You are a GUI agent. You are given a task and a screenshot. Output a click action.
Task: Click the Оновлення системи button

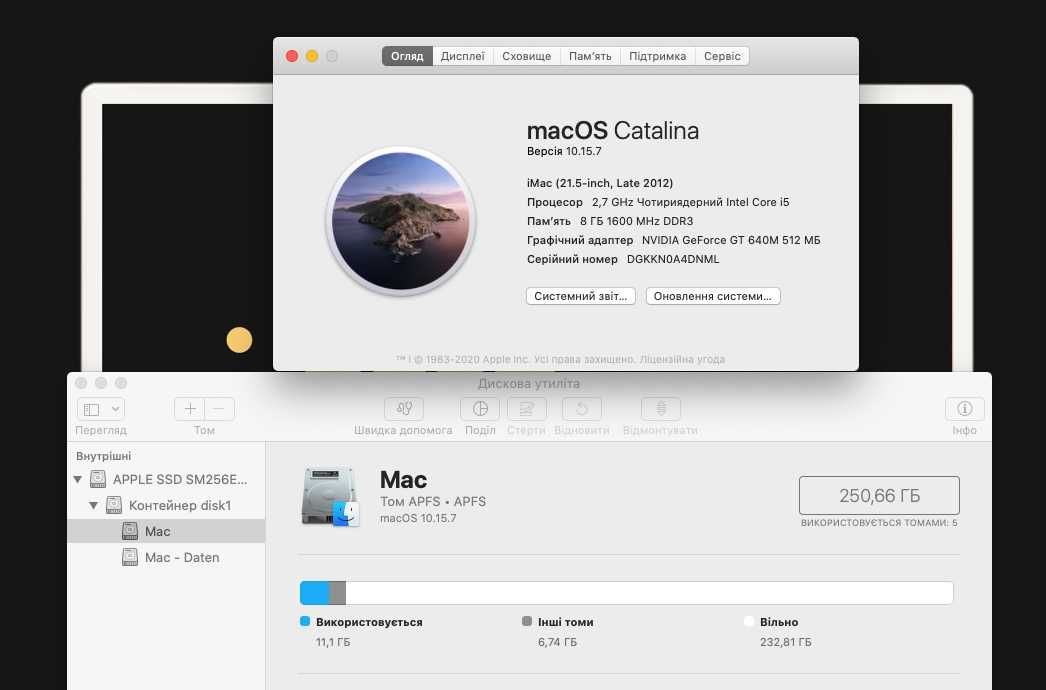(712, 296)
